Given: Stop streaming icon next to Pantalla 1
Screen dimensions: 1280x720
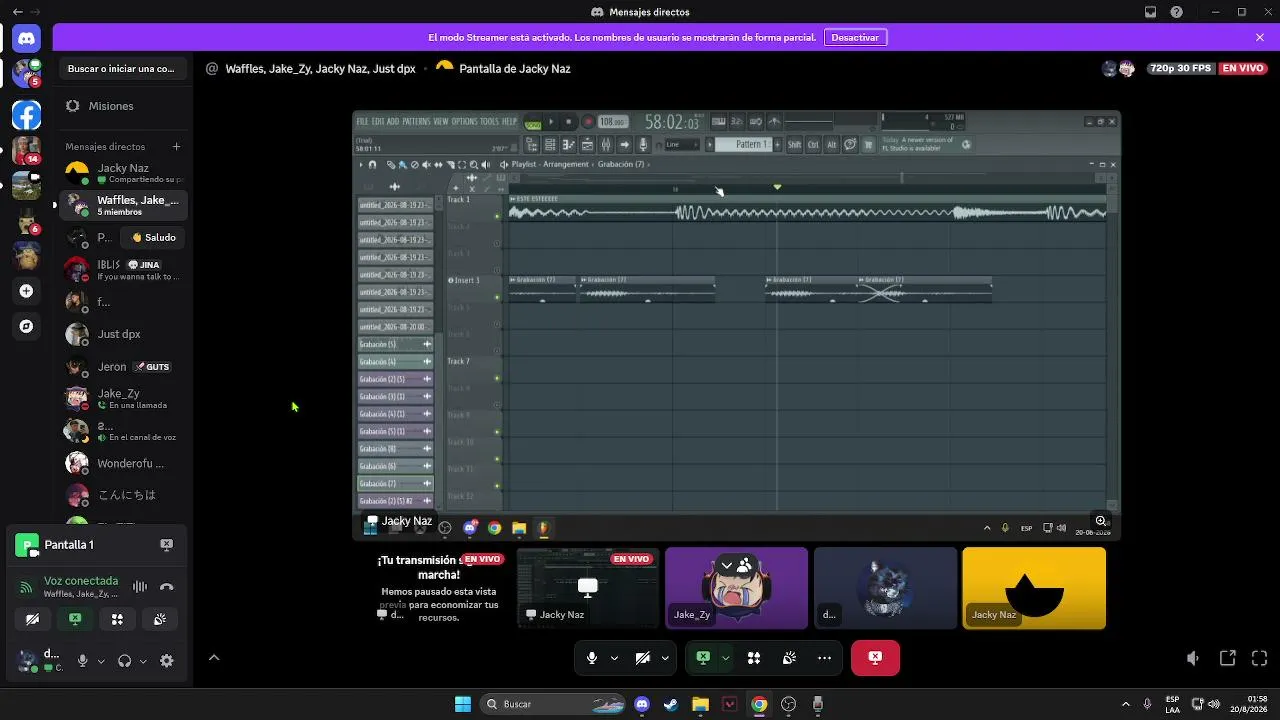Looking at the screenshot, I should coord(166,544).
